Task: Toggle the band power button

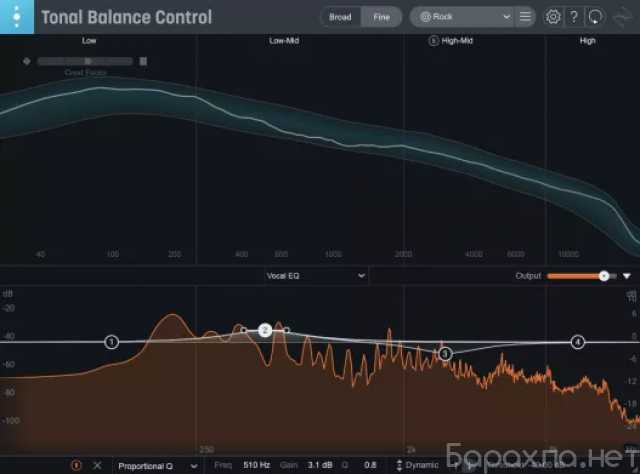Action: click(76, 465)
